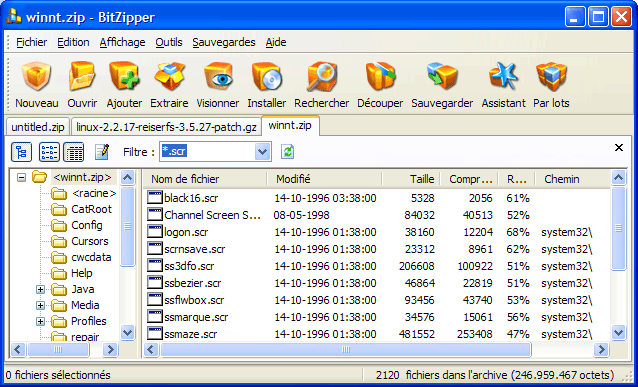Click the Sauvegarder backup icon
This screenshot has height=387, width=638.
(442, 76)
